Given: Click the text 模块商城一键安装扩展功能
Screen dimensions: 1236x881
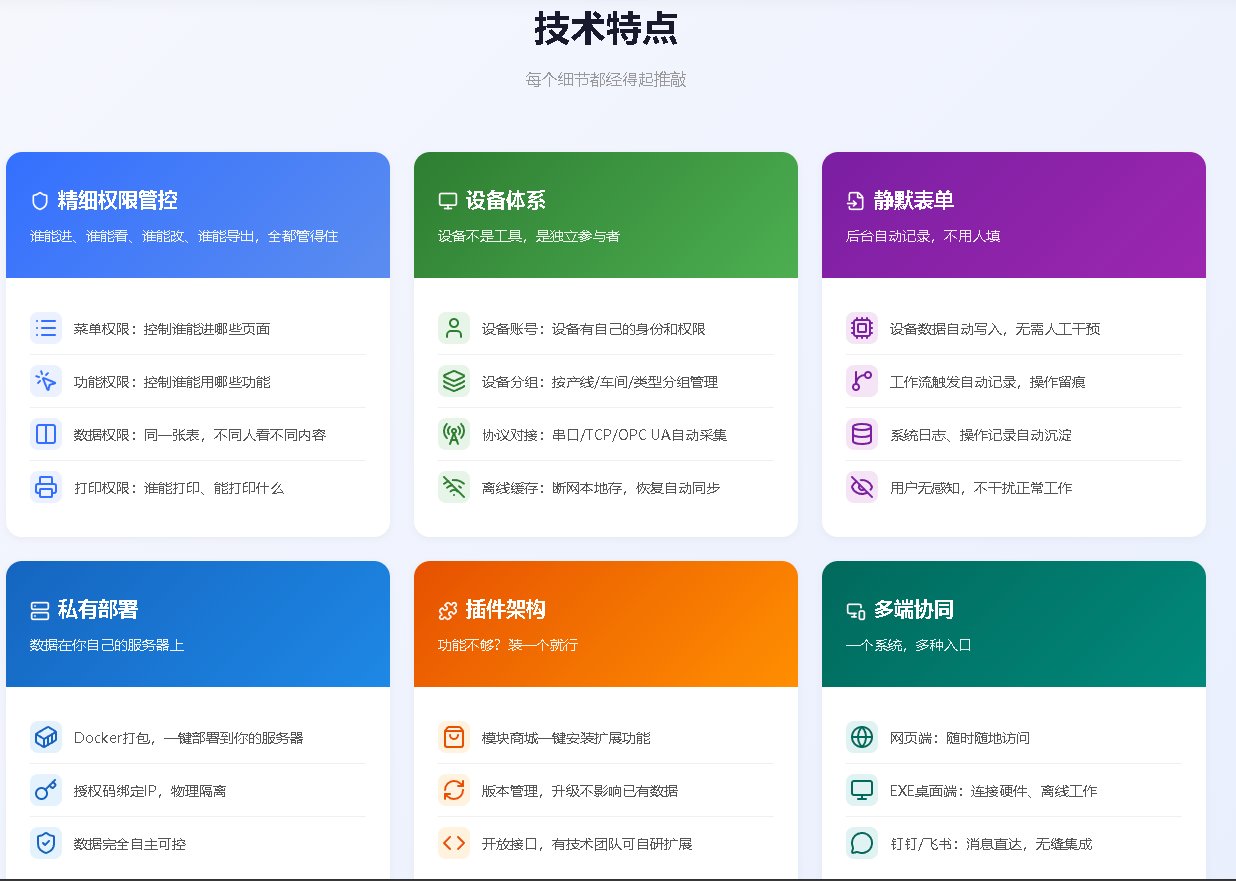Looking at the screenshot, I should click(x=566, y=738).
